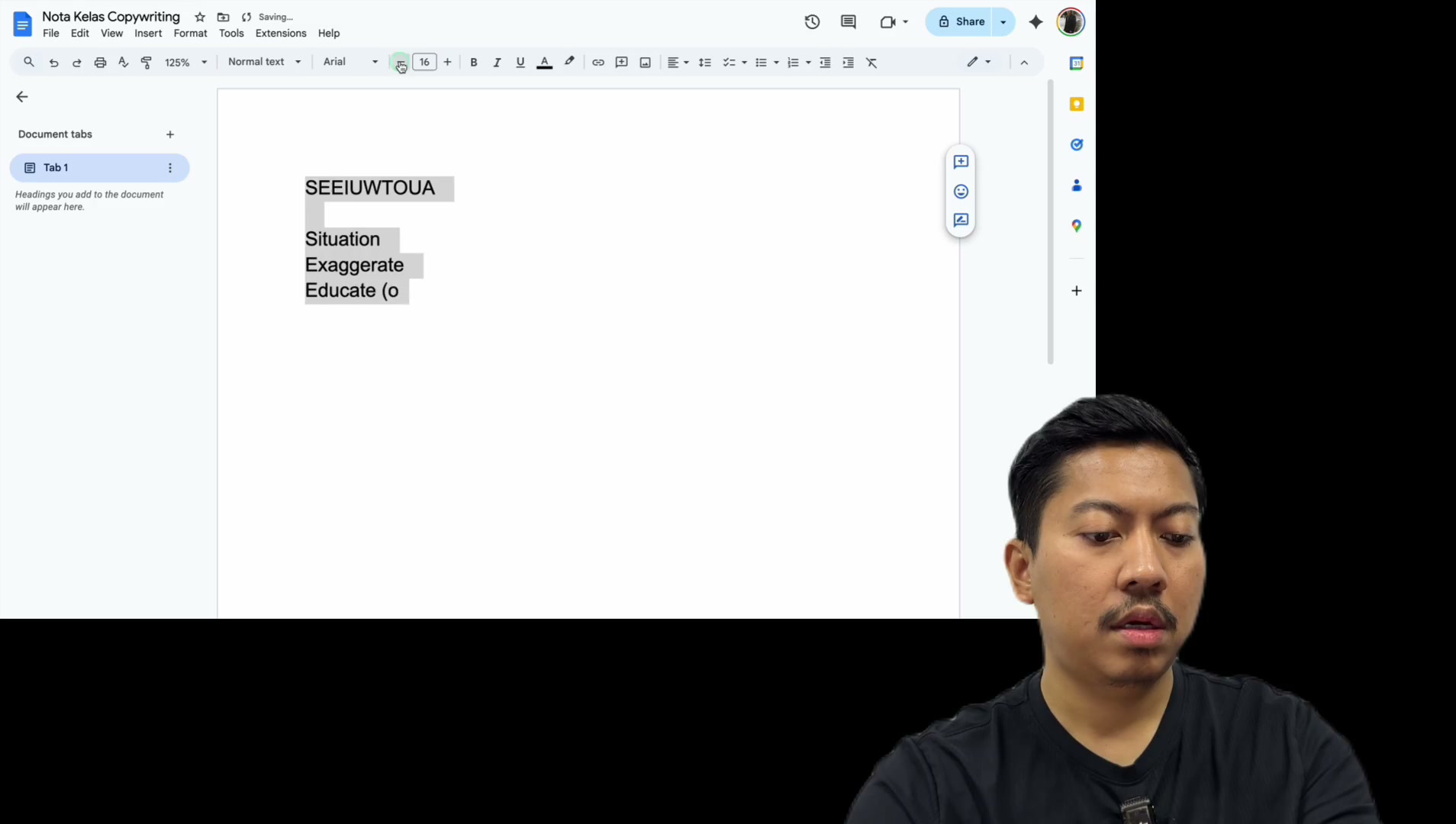The height and width of the screenshot is (824, 1456).
Task: Open zoom level 125% dropdown
Action: (185, 63)
